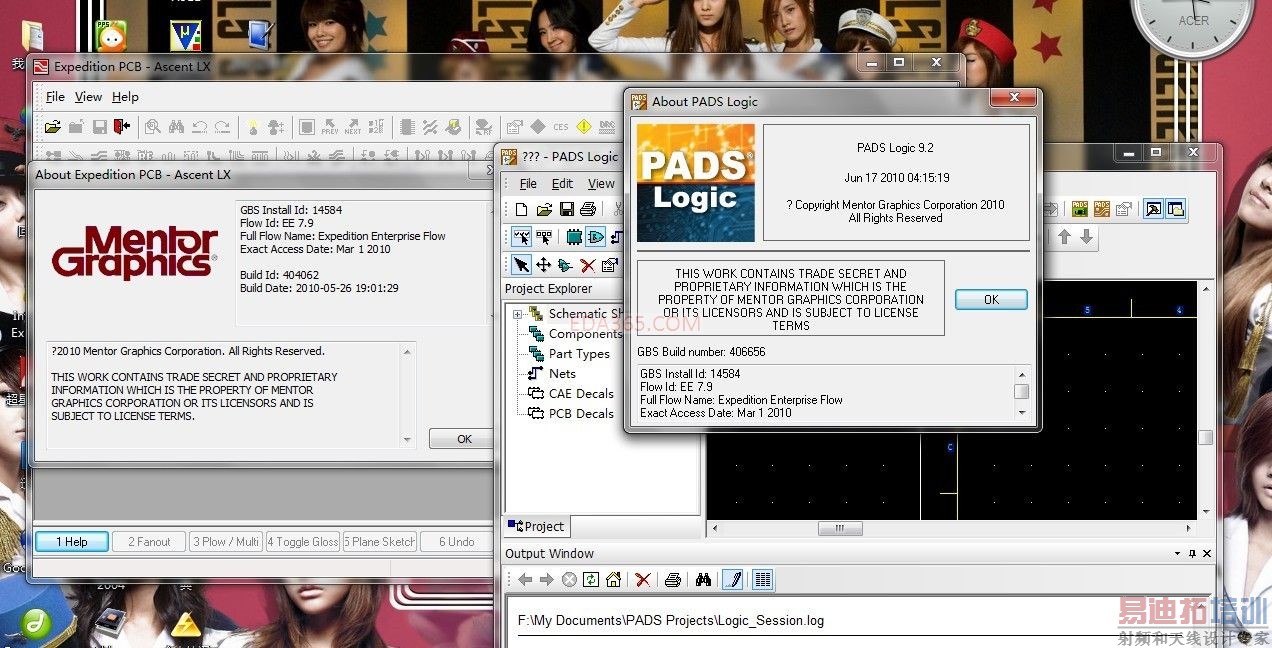Click the red Exit door icon in Expedition PCB
The width and height of the screenshot is (1272, 648).
point(122,127)
